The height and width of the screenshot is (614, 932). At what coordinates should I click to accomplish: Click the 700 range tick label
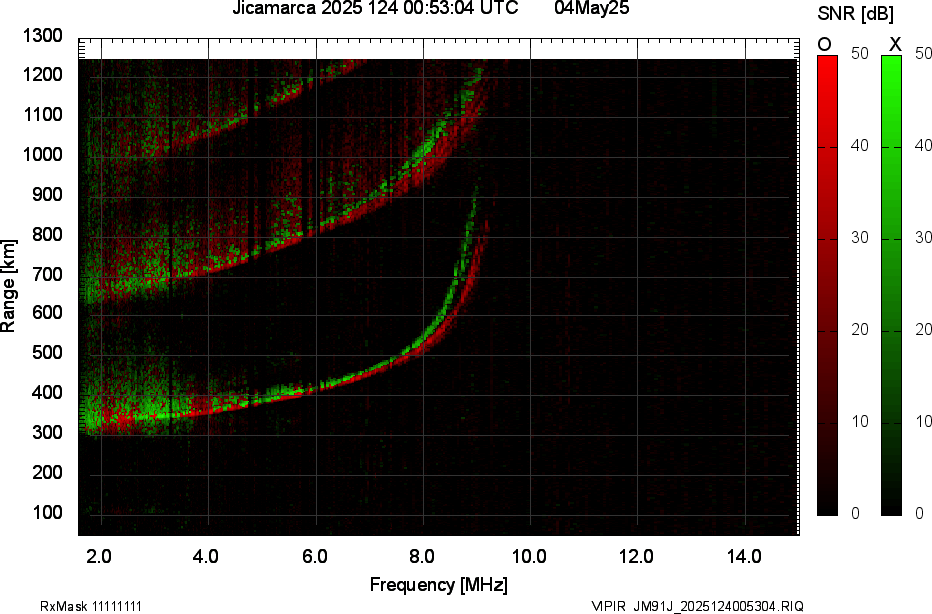pyautogui.click(x=47, y=274)
